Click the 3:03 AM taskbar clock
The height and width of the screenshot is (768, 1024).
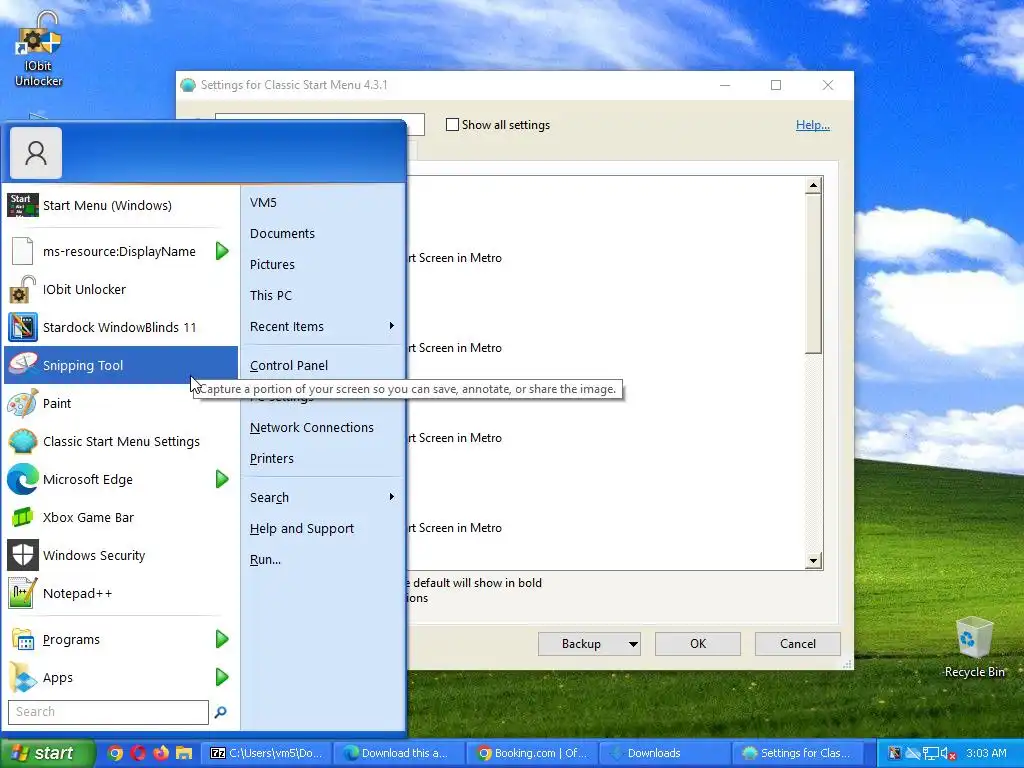pos(986,753)
